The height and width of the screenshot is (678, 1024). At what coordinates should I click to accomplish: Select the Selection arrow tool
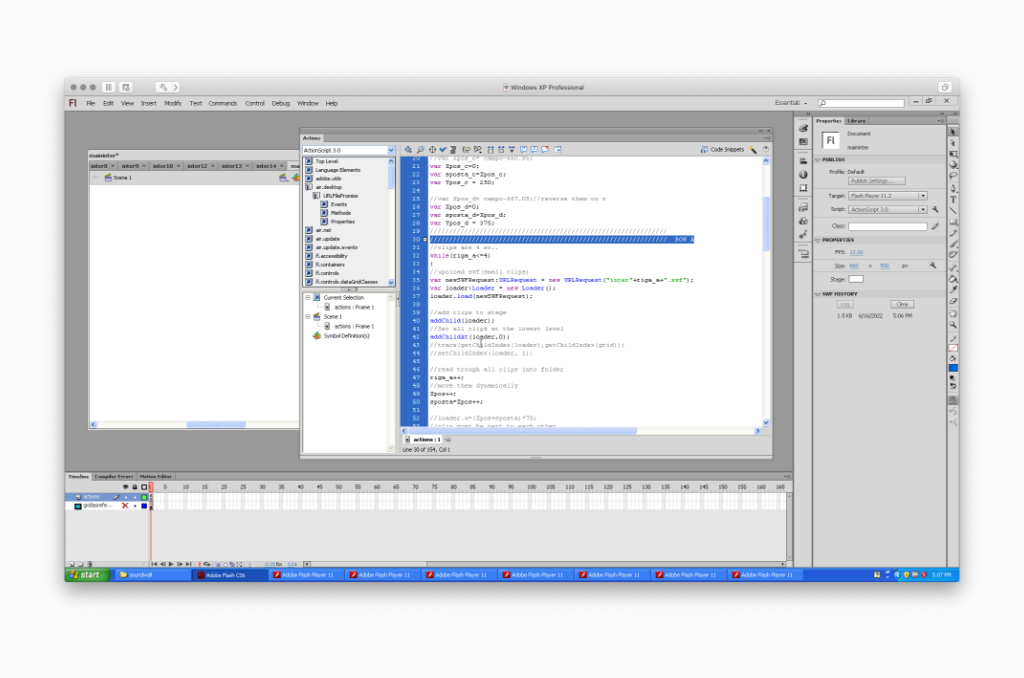click(953, 132)
